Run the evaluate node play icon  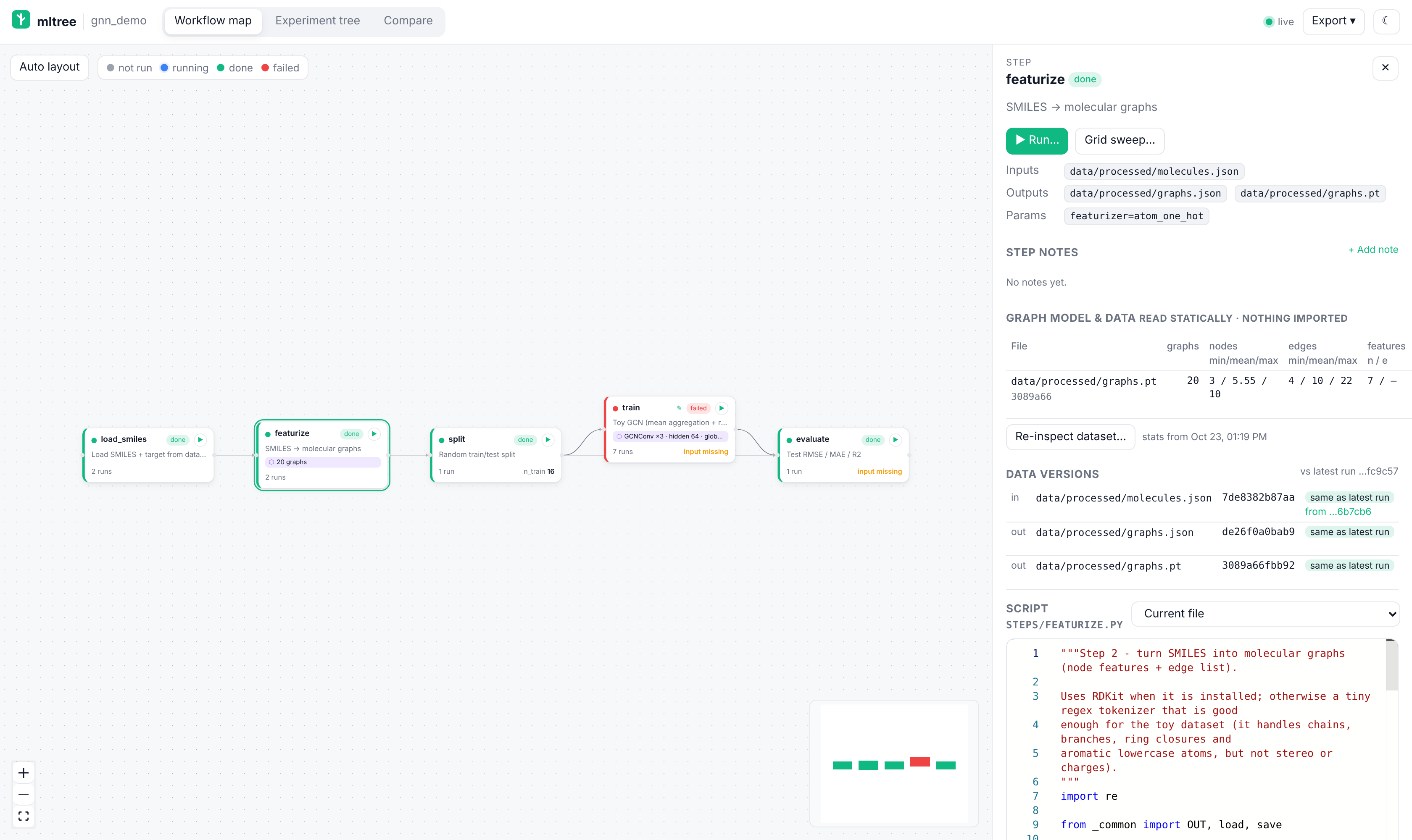pos(896,439)
